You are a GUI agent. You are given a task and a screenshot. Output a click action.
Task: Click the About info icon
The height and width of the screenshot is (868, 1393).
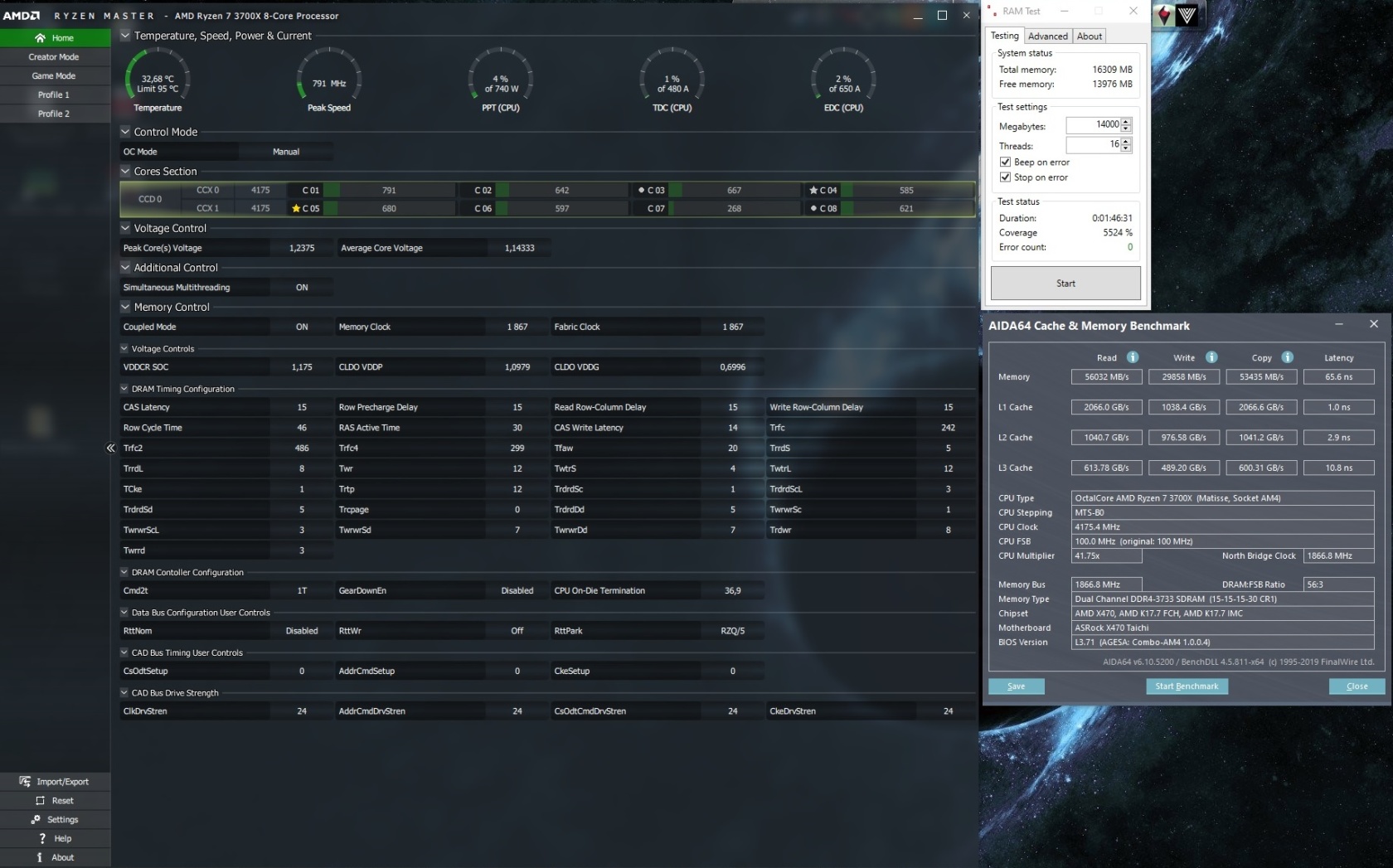39,858
